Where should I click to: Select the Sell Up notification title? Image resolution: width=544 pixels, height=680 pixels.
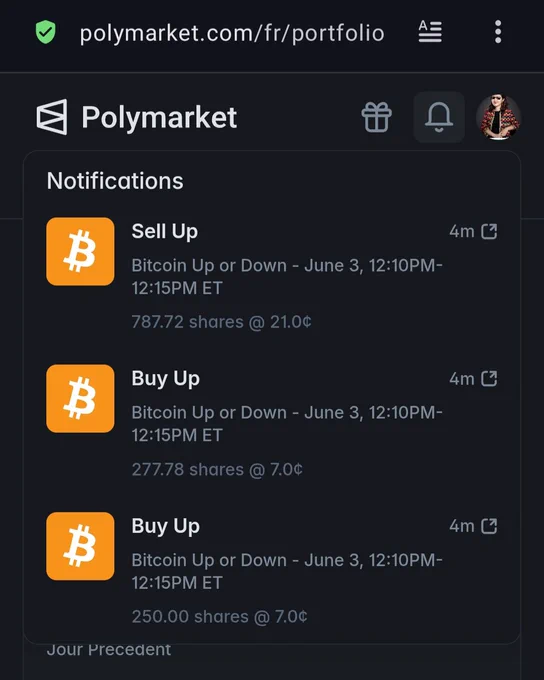tap(165, 232)
